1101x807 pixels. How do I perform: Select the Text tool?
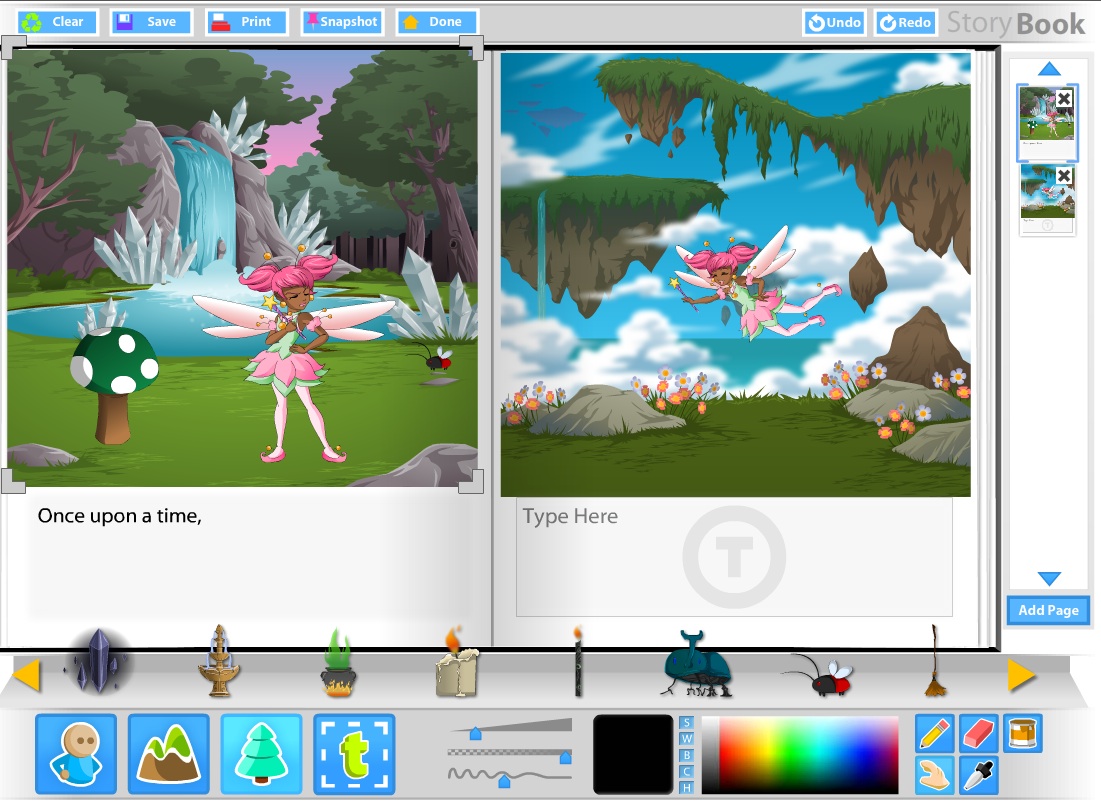(354, 754)
